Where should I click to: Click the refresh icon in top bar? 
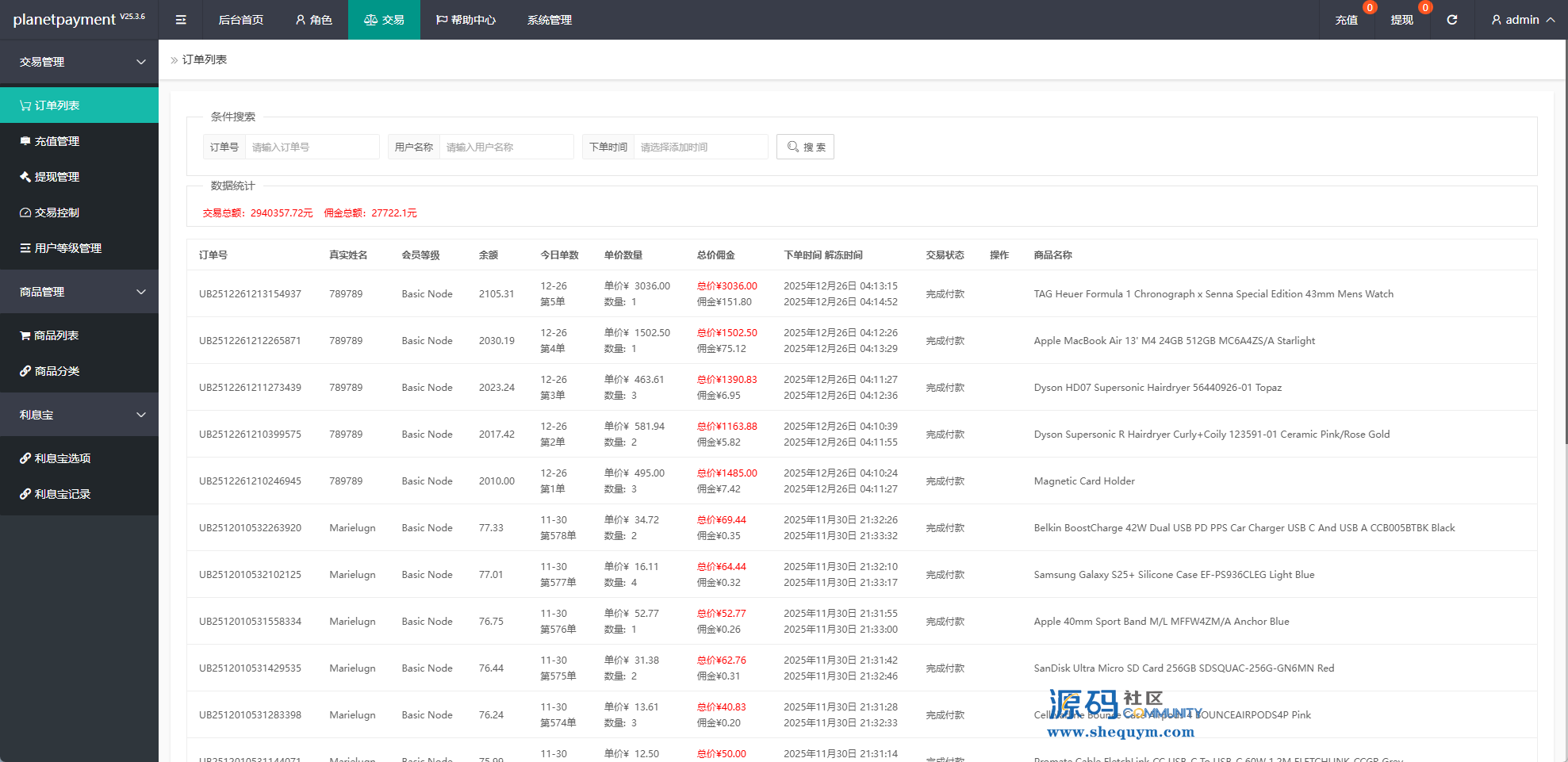coord(1451,20)
